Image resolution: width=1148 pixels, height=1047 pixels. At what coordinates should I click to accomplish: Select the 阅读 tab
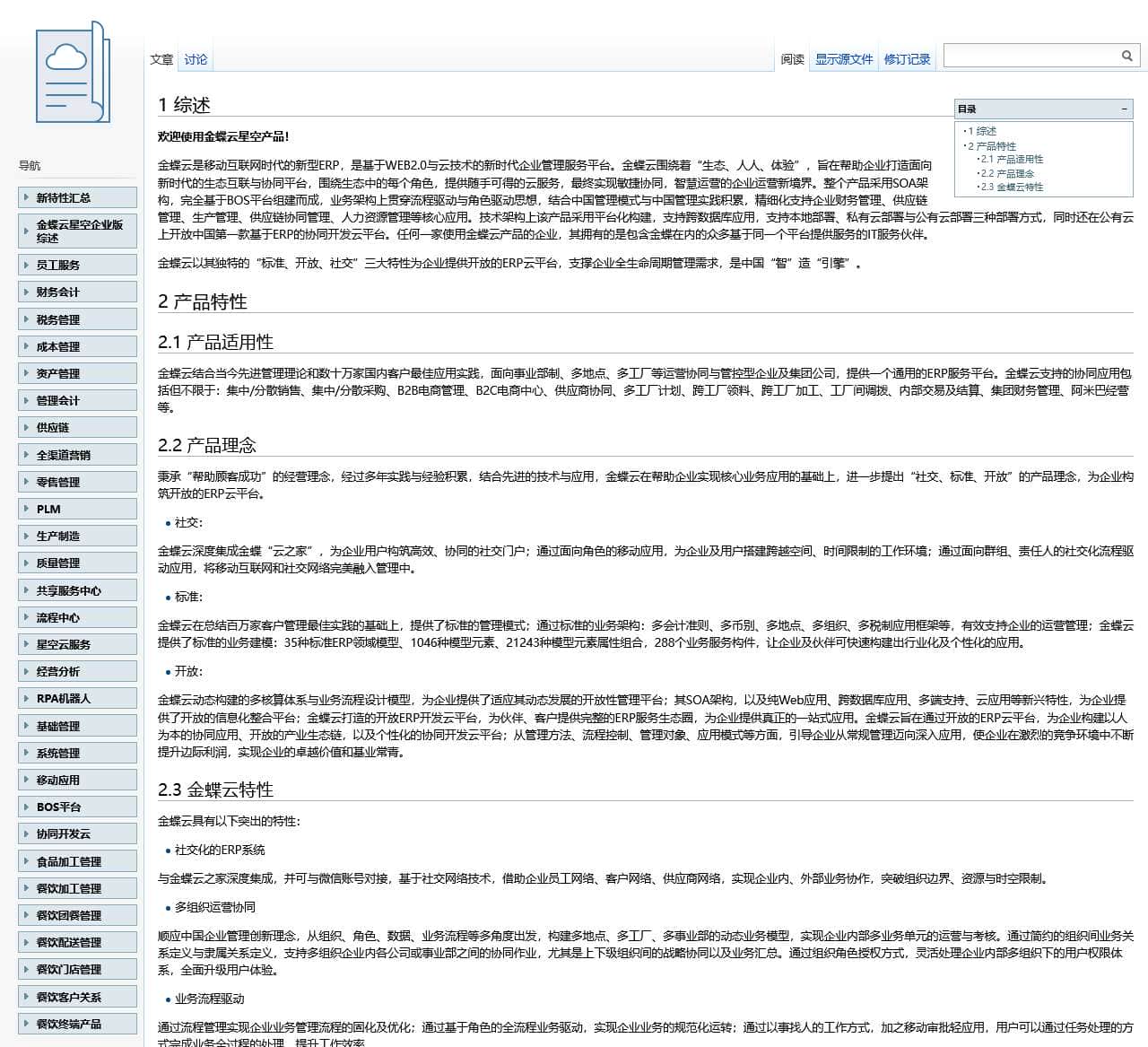(x=792, y=59)
